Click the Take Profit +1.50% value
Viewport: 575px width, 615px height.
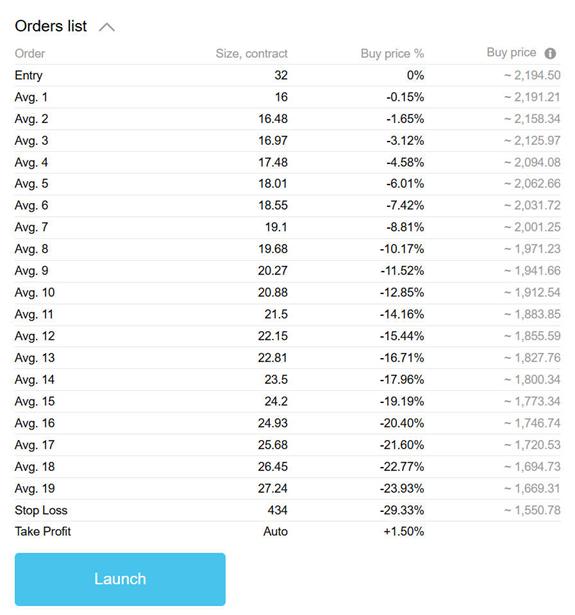(x=404, y=531)
